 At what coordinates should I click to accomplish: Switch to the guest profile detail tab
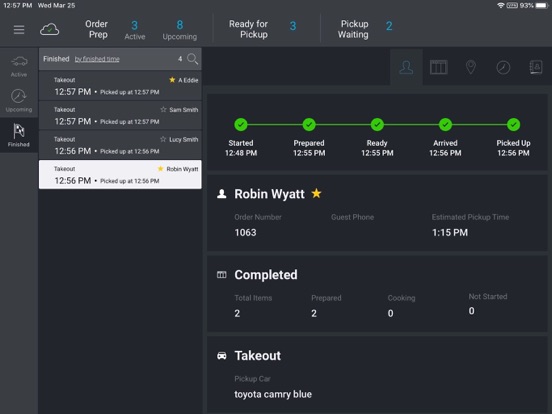406,67
